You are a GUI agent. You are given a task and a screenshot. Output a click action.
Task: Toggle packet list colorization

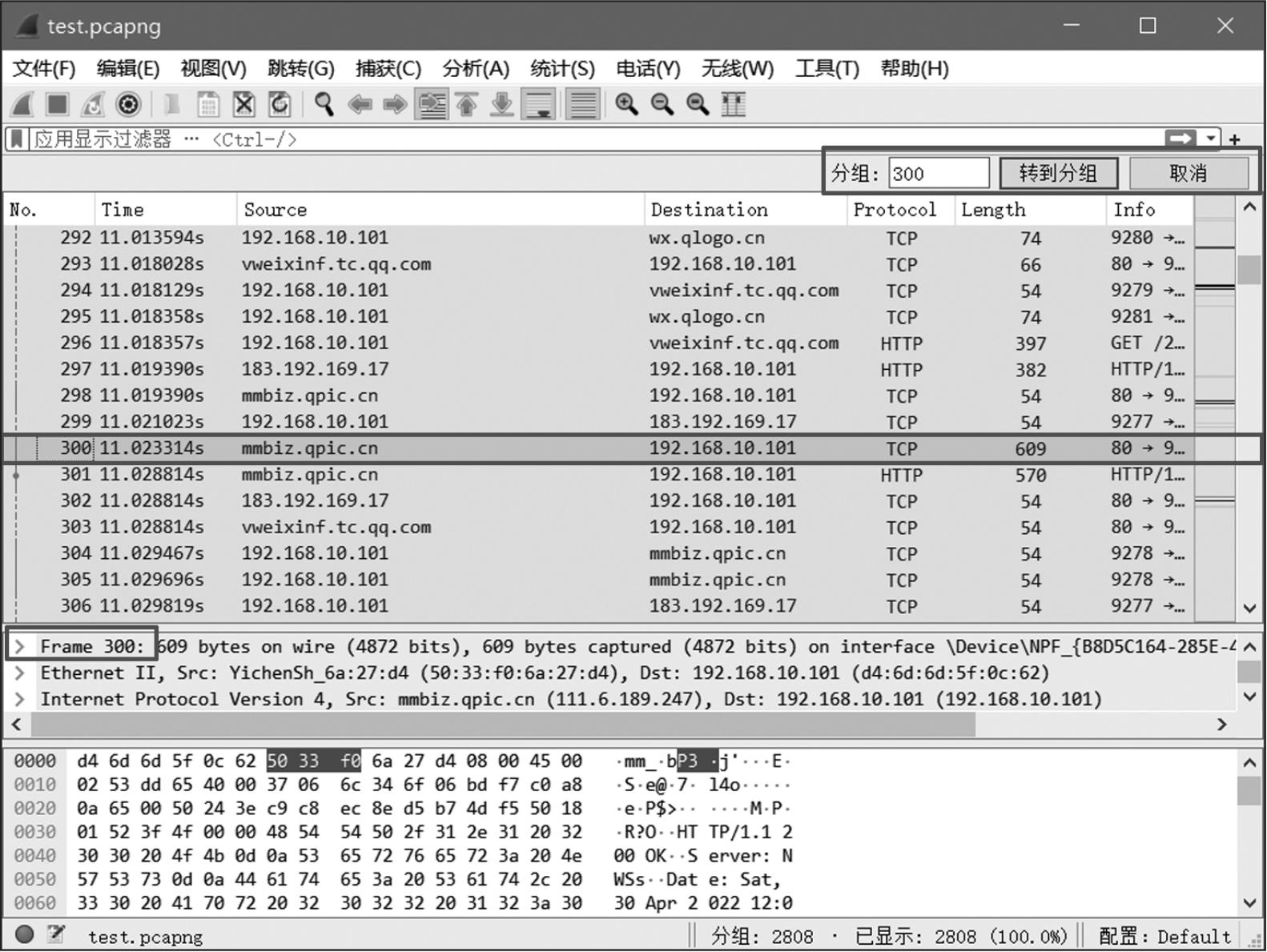pyautogui.click(x=583, y=105)
